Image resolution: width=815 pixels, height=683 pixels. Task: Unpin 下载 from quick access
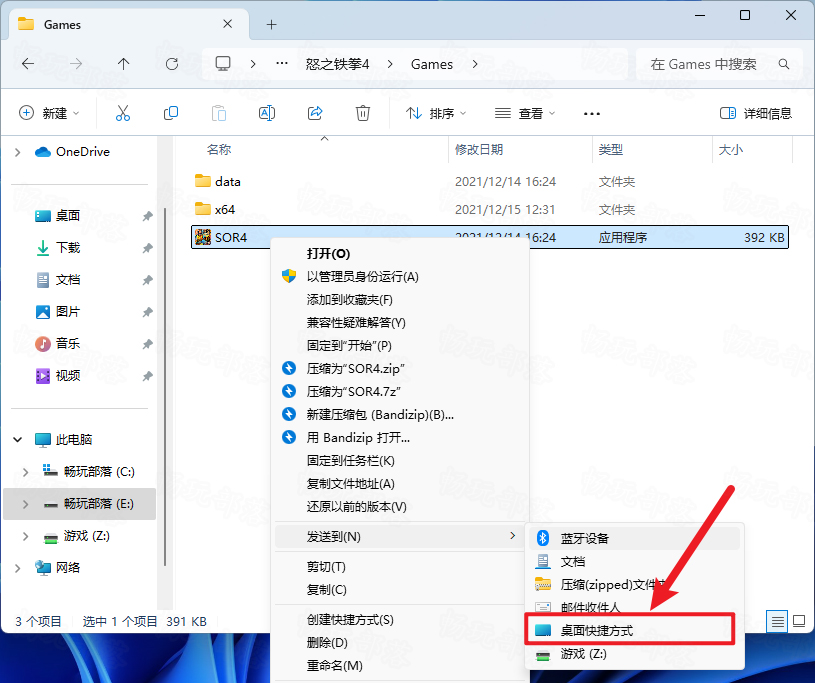(148, 248)
